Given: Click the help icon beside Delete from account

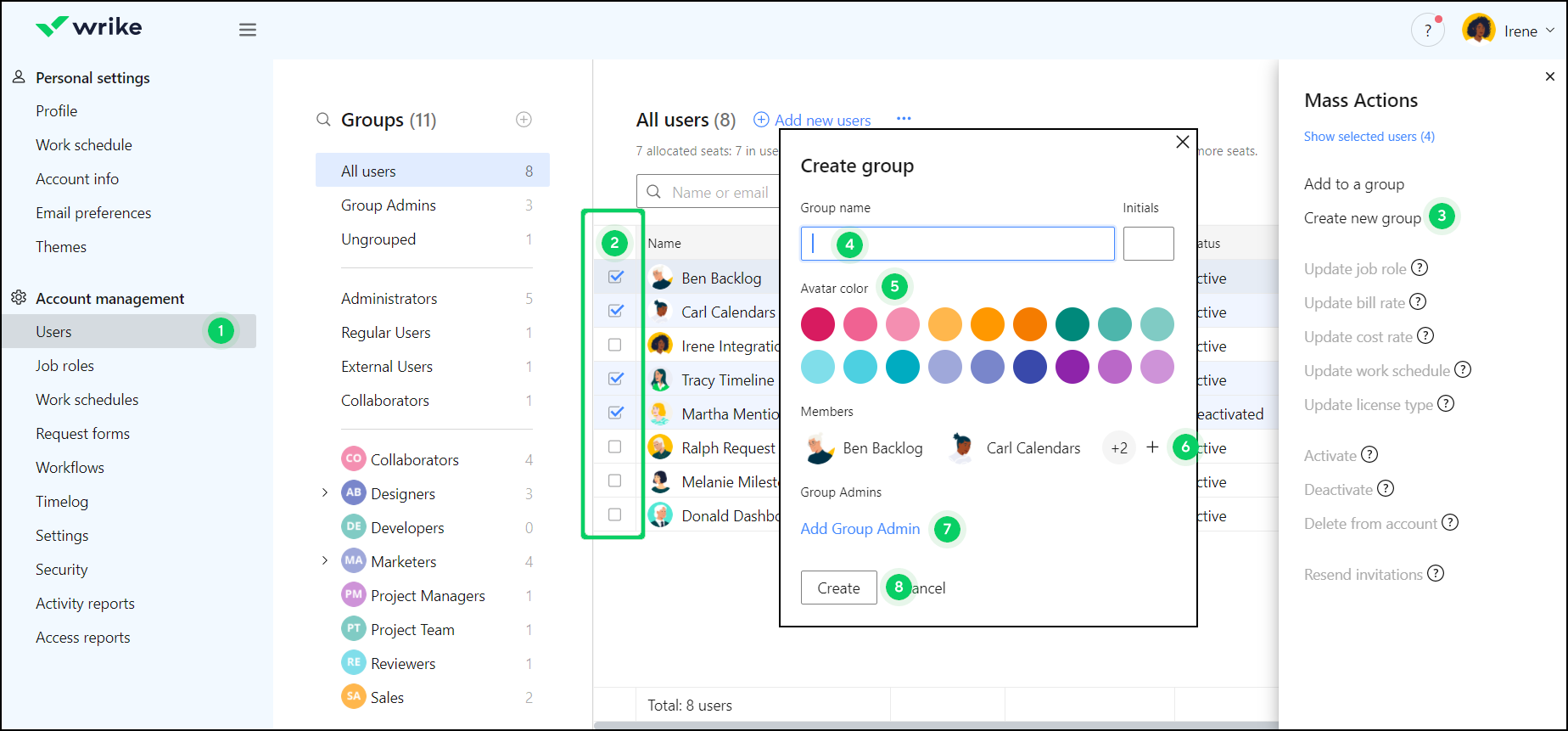Looking at the screenshot, I should click(1450, 523).
